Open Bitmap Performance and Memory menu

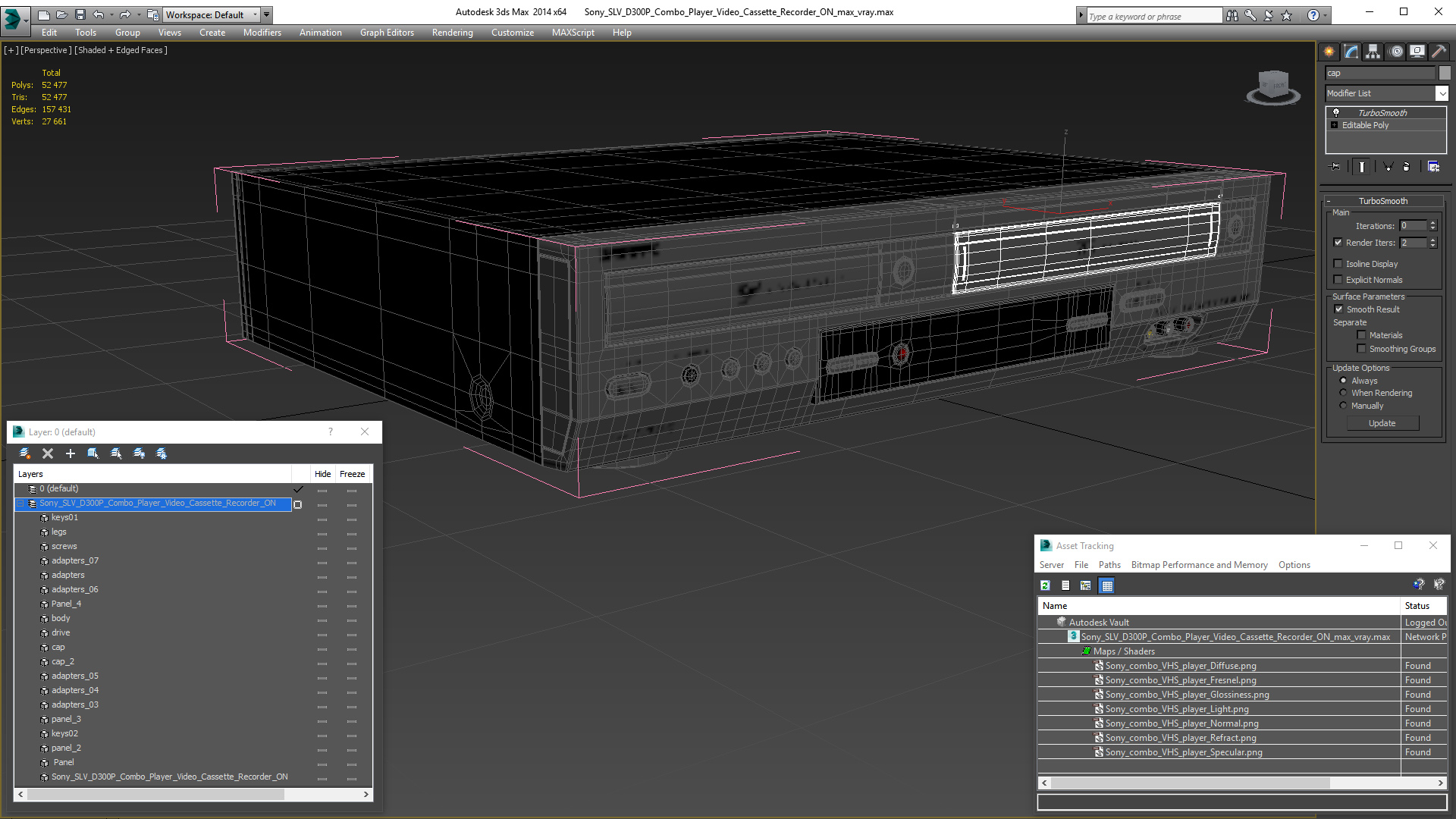pyautogui.click(x=1199, y=565)
